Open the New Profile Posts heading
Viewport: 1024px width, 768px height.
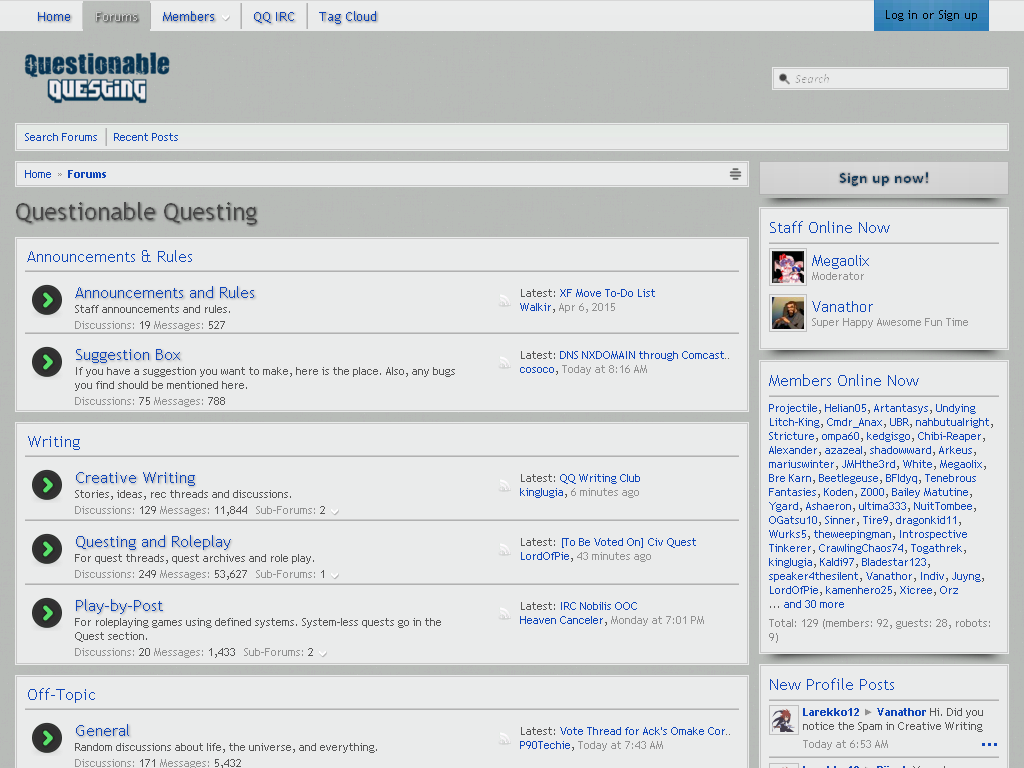831,684
